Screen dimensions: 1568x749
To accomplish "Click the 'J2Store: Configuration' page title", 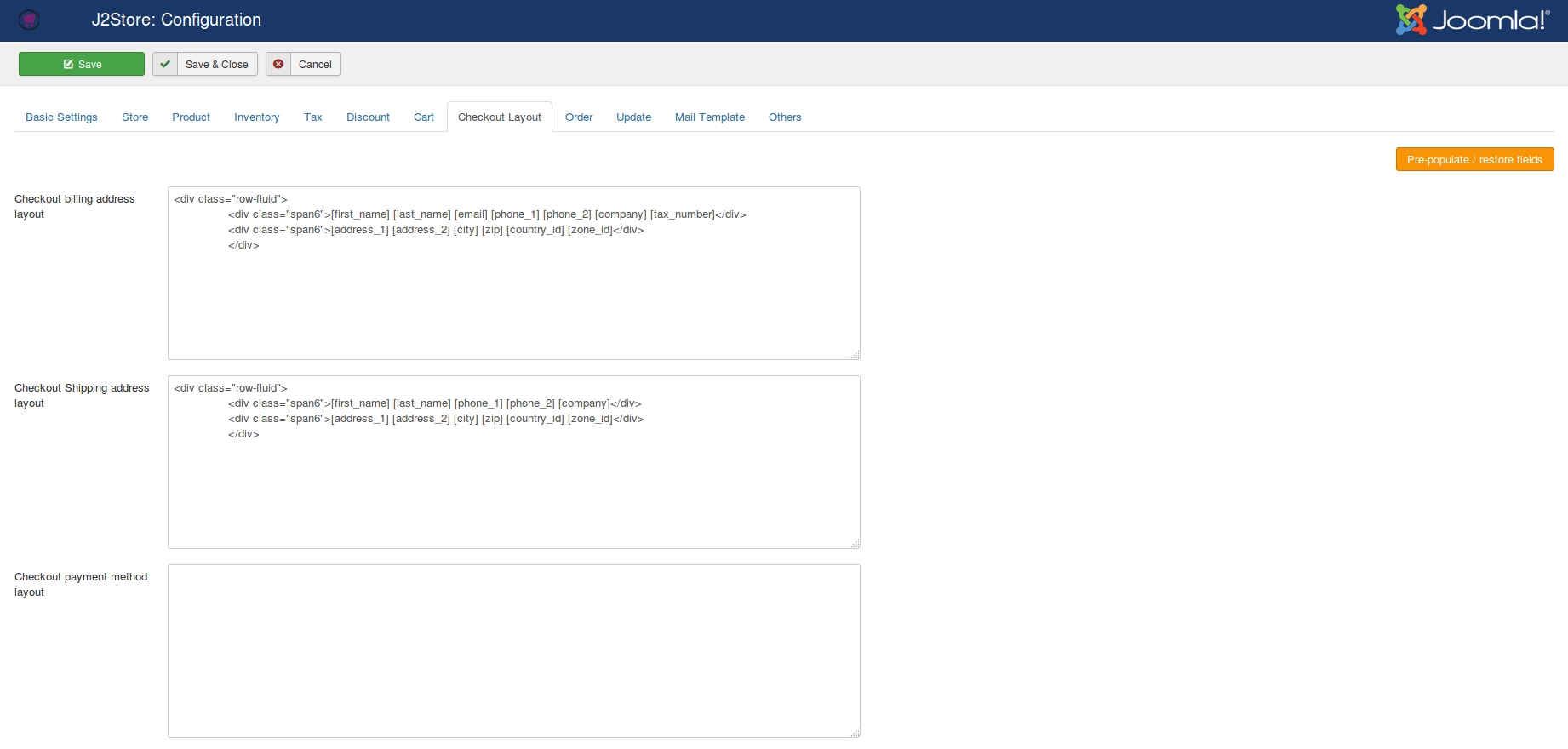I will pos(176,20).
